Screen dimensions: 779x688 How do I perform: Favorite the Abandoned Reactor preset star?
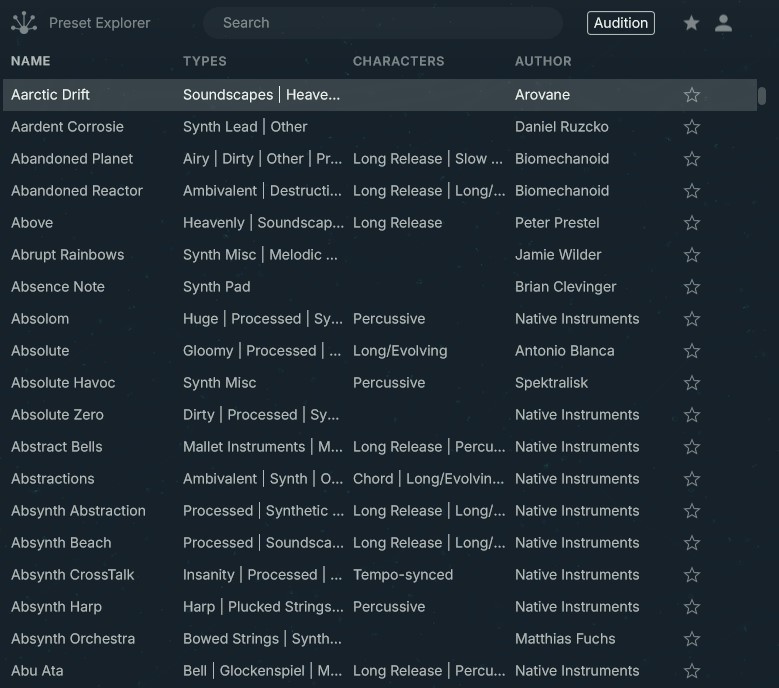coord(692,191)
